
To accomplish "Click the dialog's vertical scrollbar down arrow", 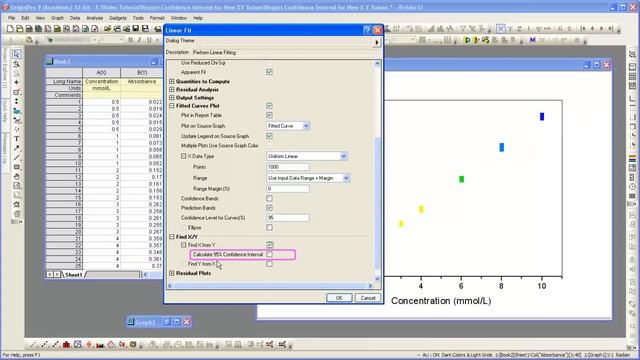I will [x=377, y=279].
